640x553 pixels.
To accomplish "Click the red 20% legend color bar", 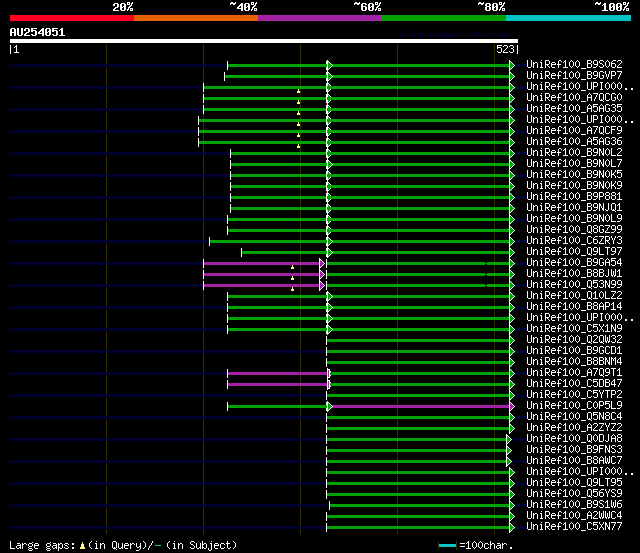I will click(x=72, y=18).
